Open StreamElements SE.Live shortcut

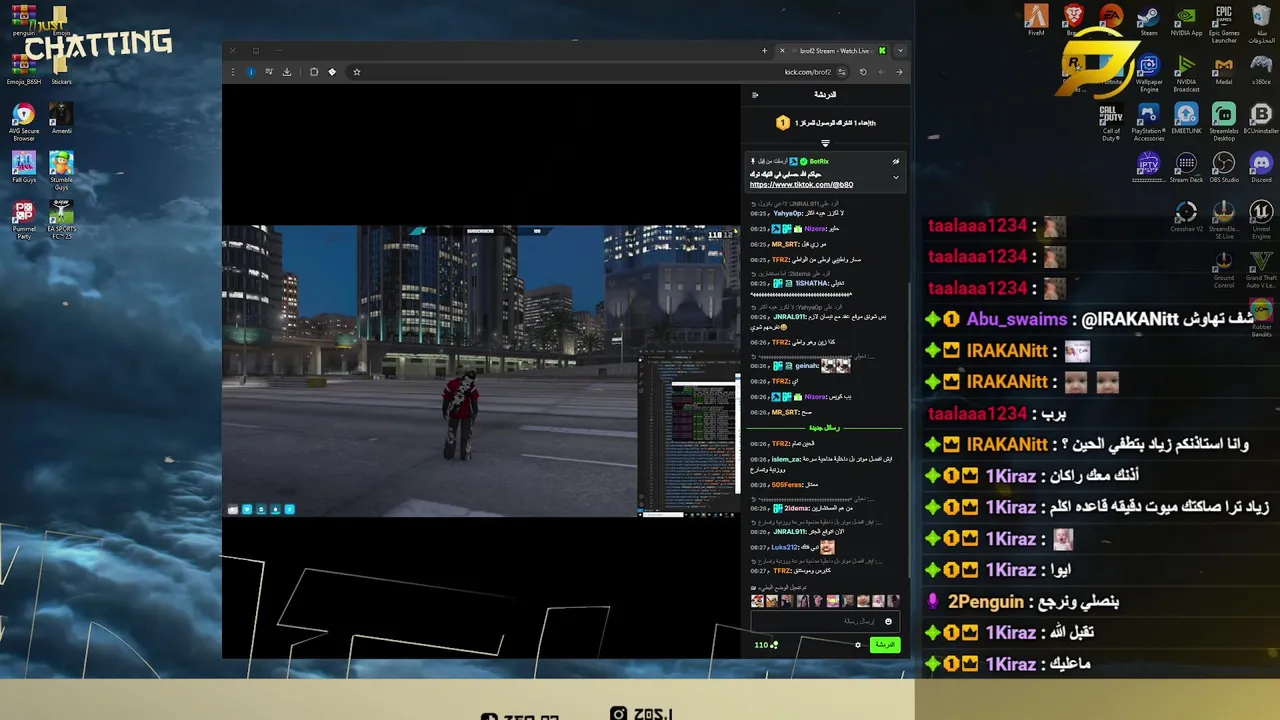pos(1224,219)
